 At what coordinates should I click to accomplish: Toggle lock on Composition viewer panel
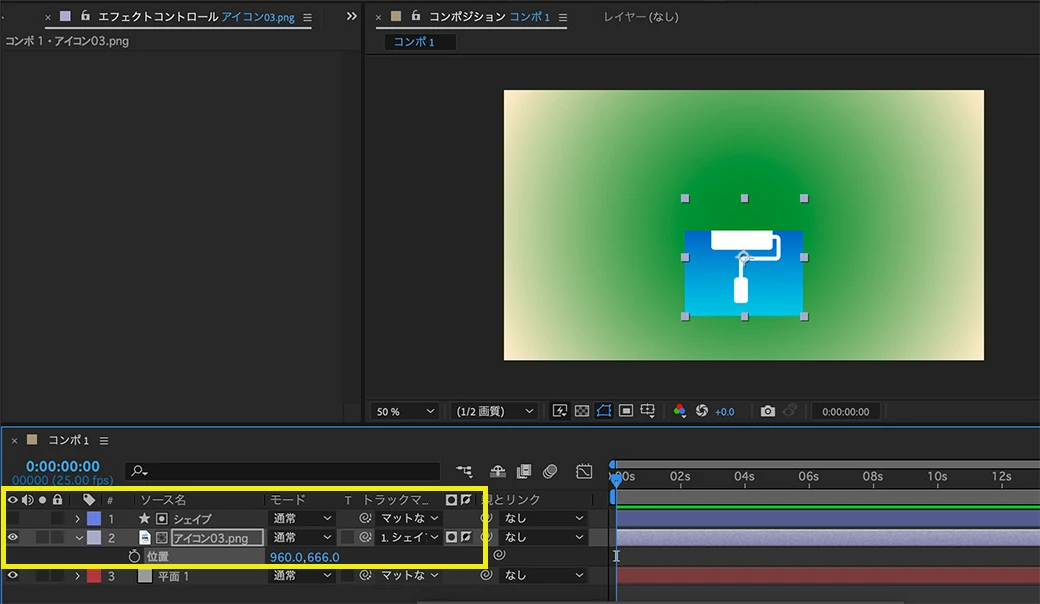(415, 16)
